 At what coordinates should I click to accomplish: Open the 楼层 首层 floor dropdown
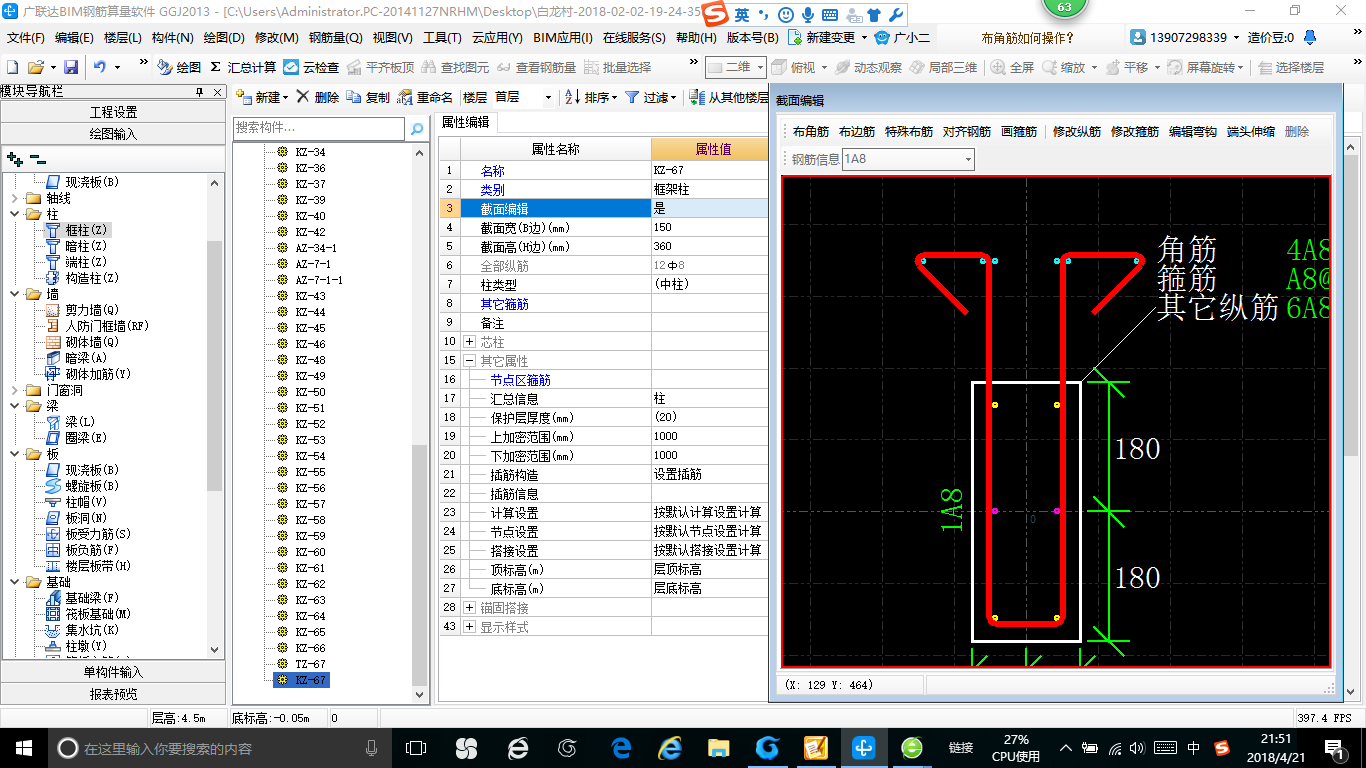pyautogui.click(x=522, y=97)
